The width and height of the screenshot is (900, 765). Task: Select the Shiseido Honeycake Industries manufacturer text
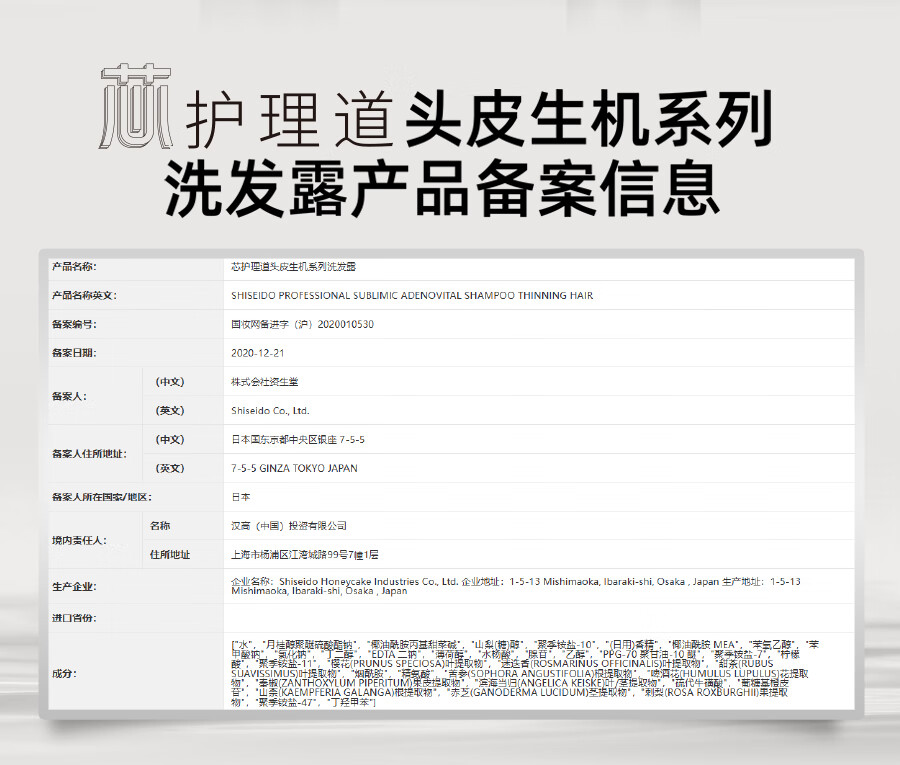click(367, 580)
